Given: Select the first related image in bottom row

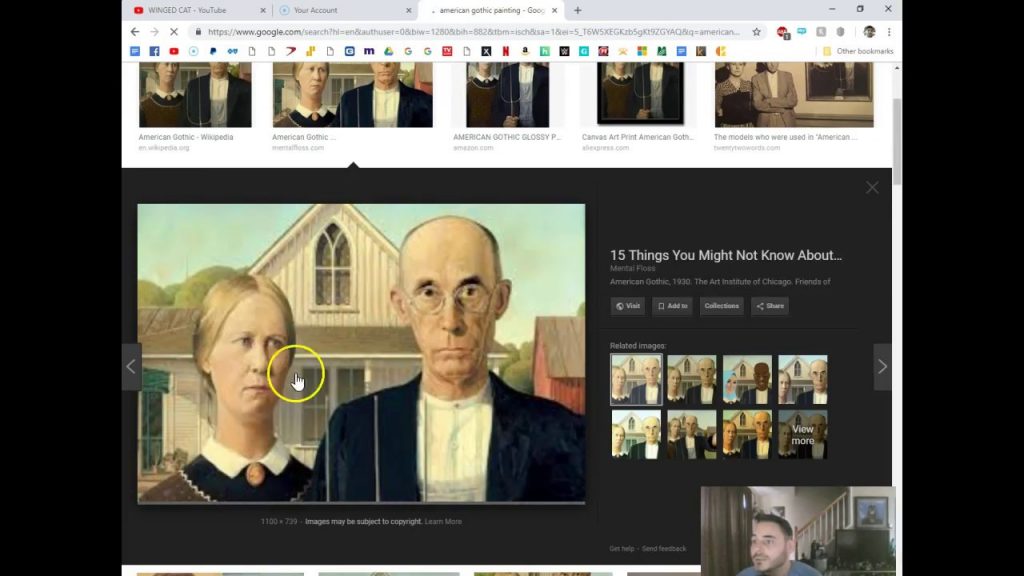Looking at the screenshot, I should point(636,434).
